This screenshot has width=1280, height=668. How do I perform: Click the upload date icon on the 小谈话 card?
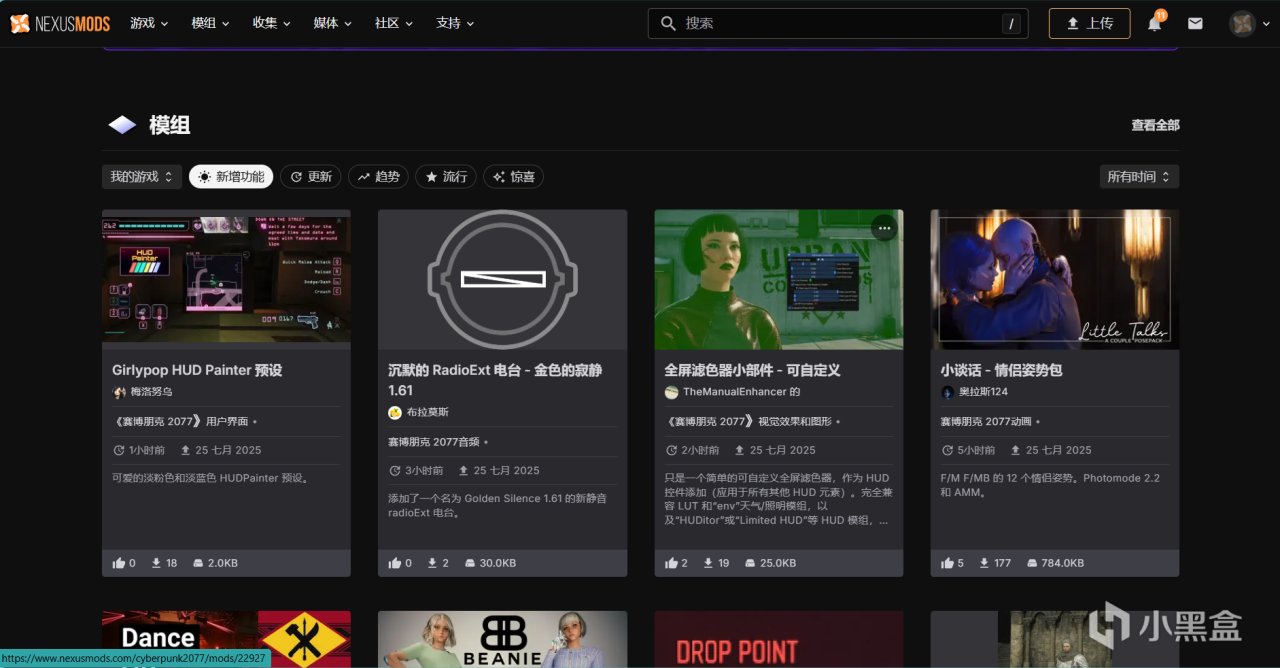(x=1015, y=450)
